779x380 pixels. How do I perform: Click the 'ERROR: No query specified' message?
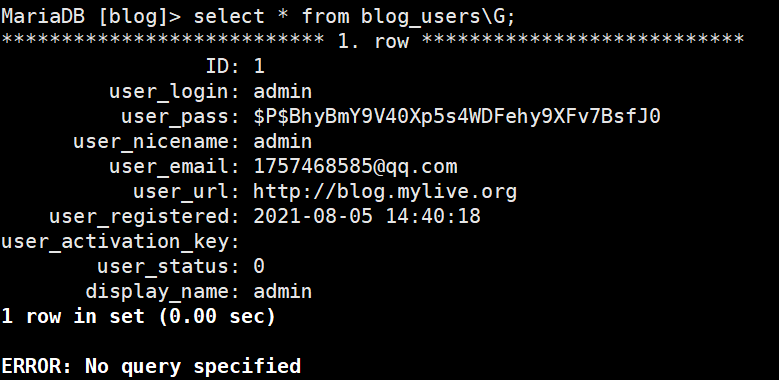pyautogui.click(x=151, y=366)
